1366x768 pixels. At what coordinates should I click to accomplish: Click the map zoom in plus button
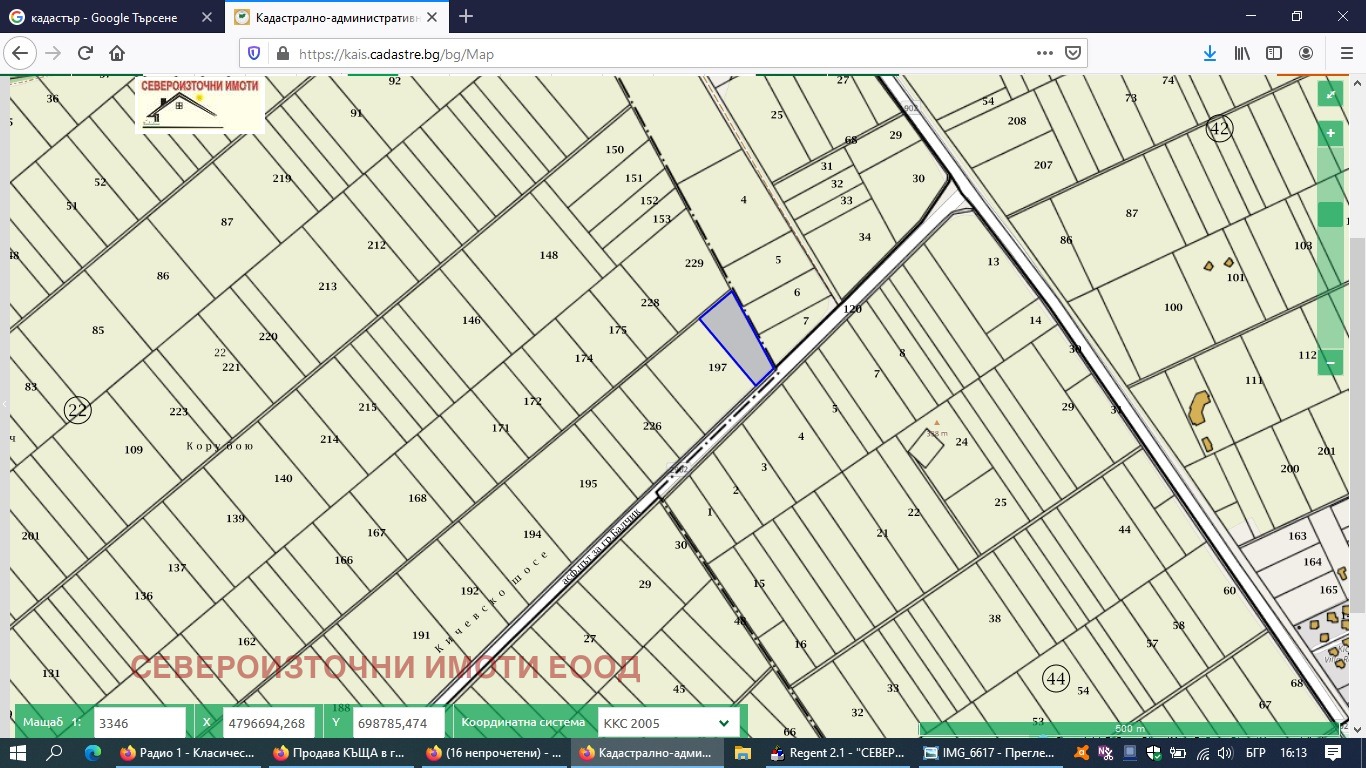(x=1330, y=133)
